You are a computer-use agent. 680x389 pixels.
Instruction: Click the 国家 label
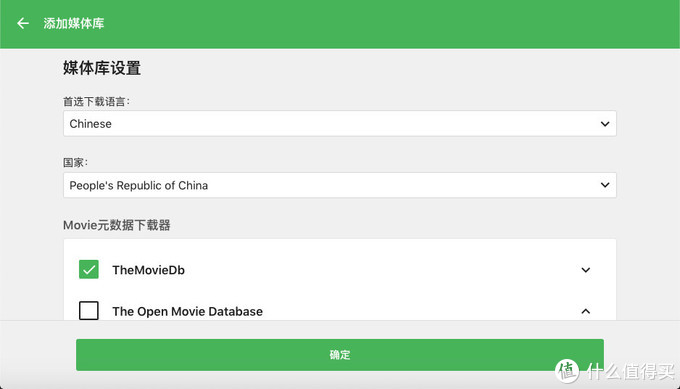pos(75,163)
